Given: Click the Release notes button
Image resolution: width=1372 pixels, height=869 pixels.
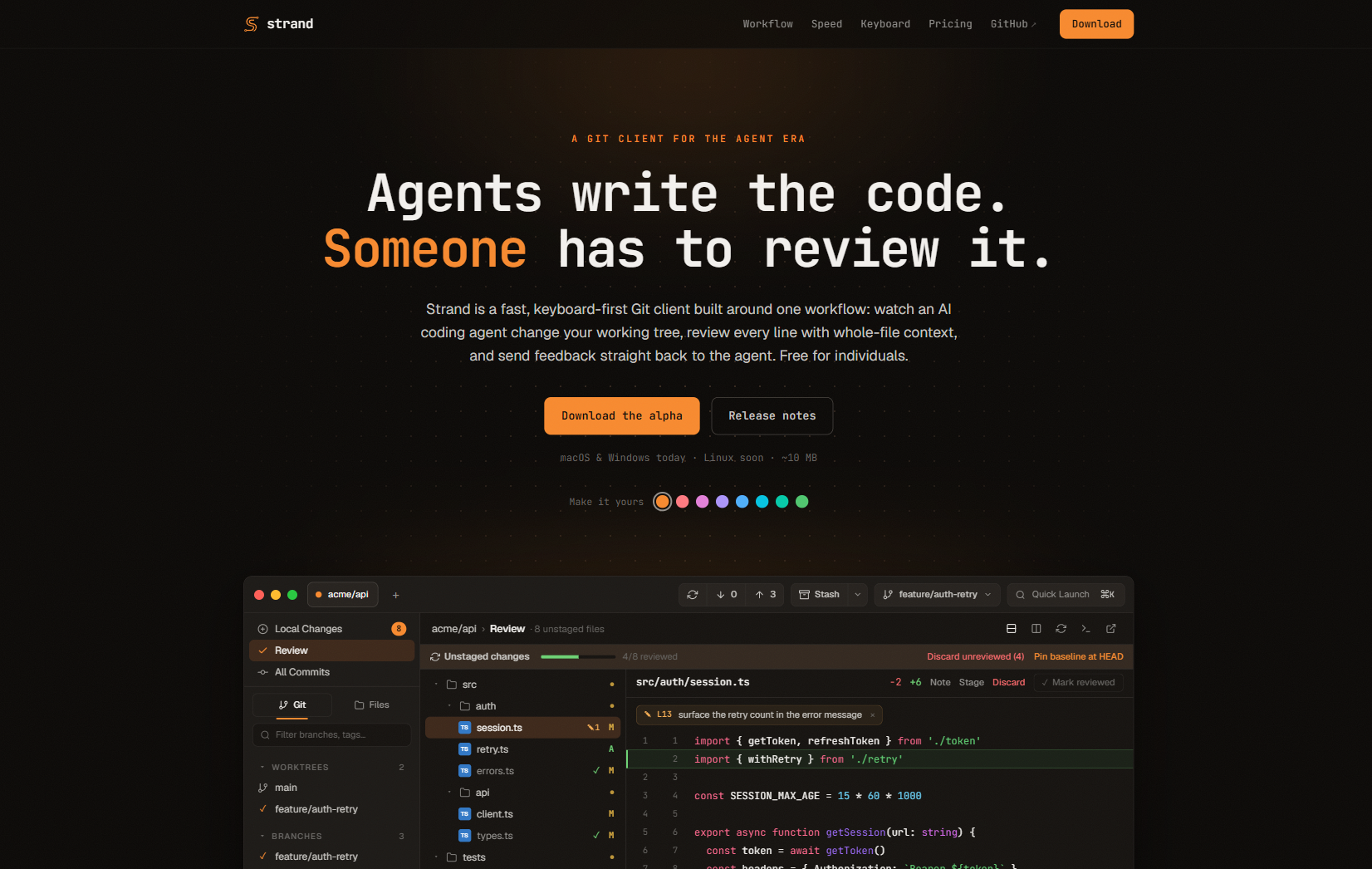Looking at the screenshot, I should pos(772,416).
